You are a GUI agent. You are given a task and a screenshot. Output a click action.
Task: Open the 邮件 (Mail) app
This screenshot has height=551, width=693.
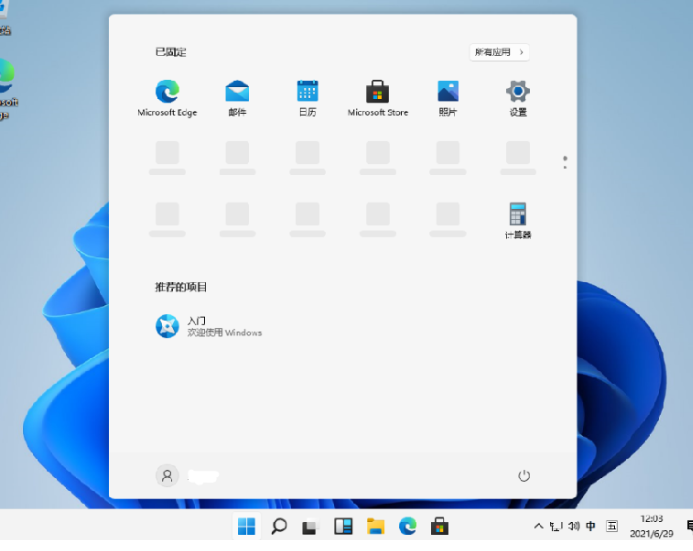237,98
